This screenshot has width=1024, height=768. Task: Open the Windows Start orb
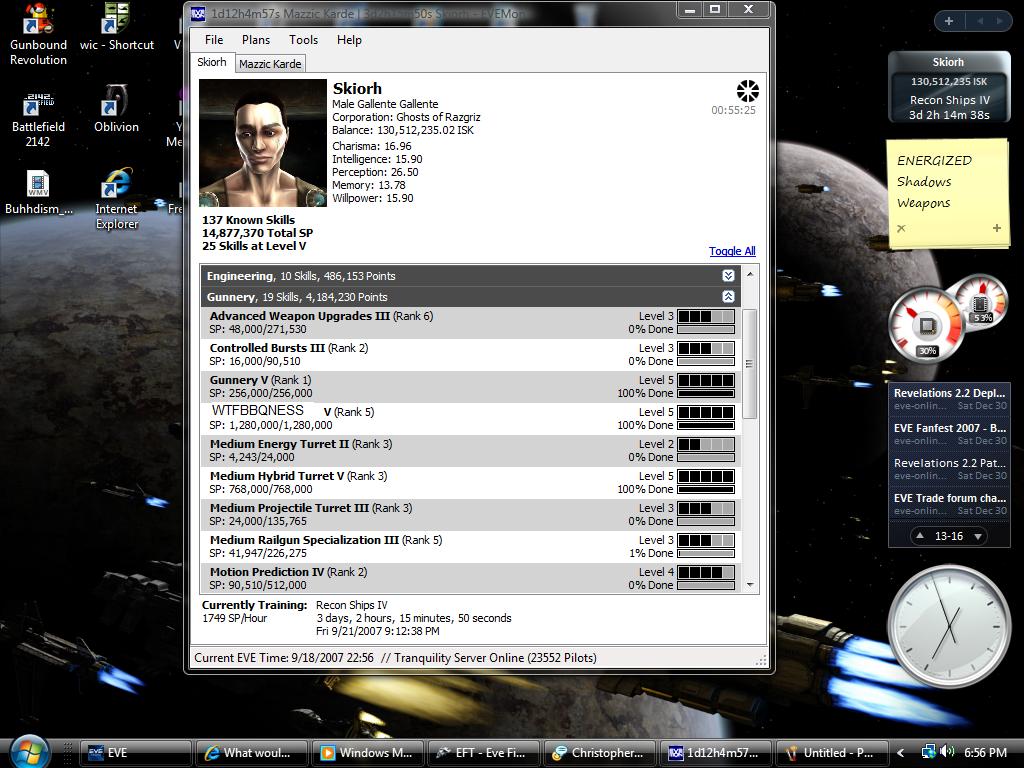click(28, 752)
